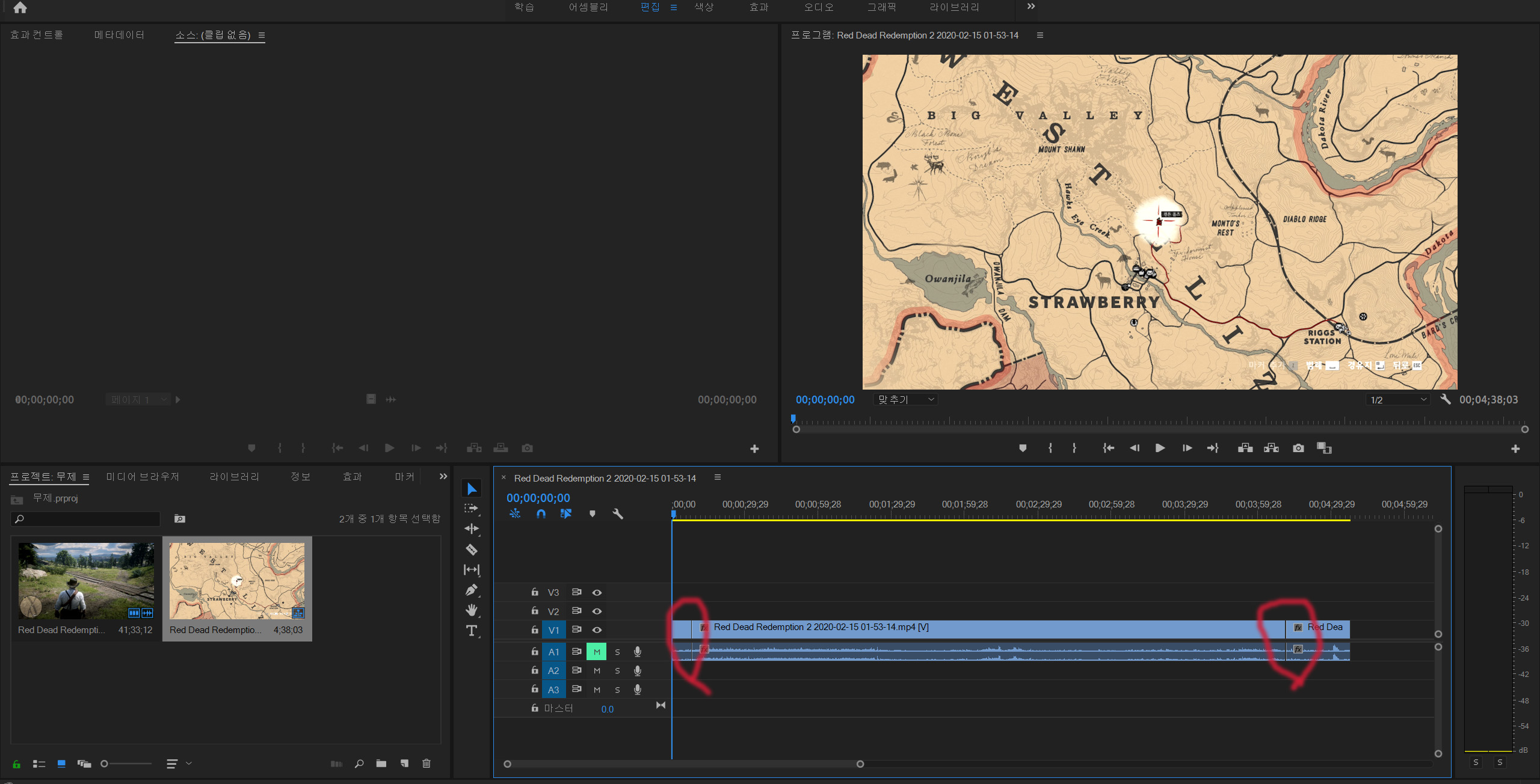Toggle mute on A1 audio track
The width and height of the screenshot is (1540, 784).
click(597, 652)
